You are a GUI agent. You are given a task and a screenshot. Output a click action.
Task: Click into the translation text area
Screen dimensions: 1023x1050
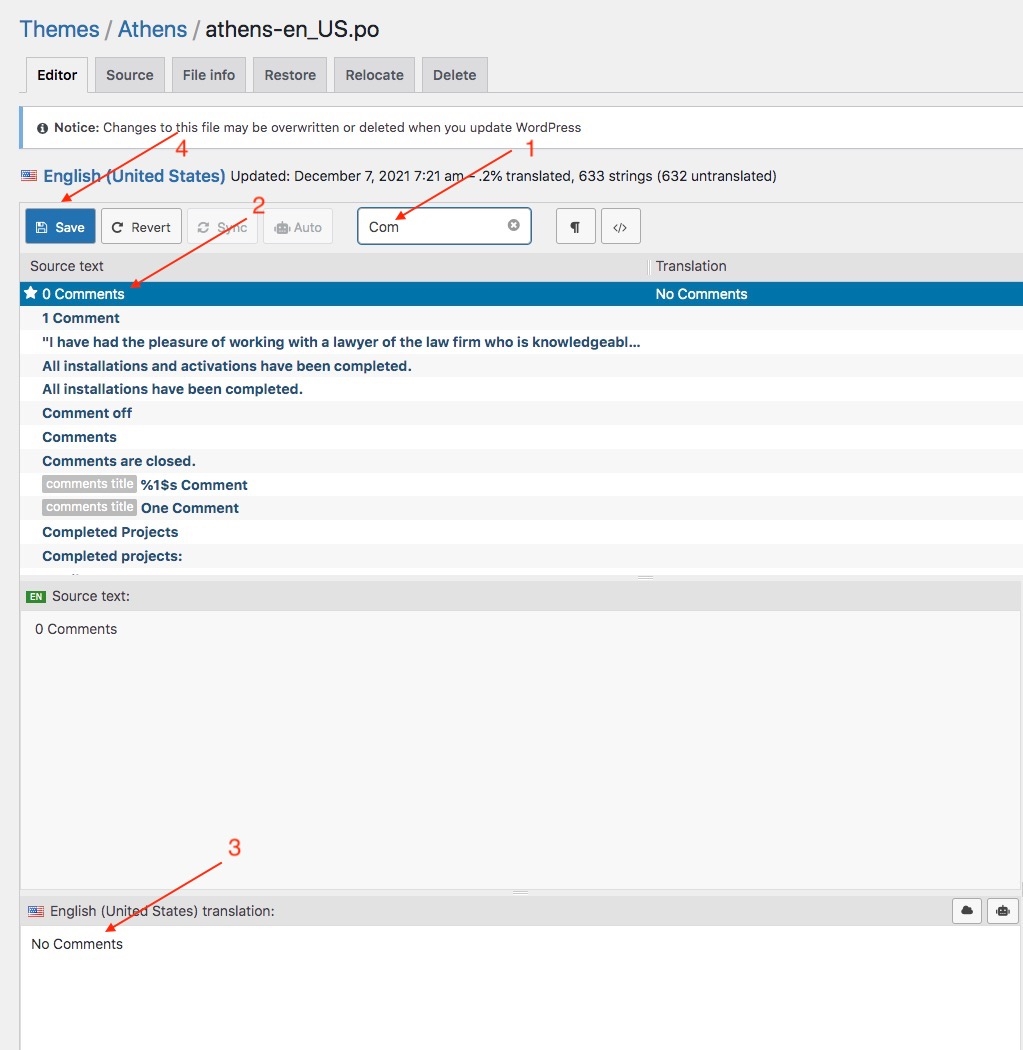tap(520, 990)
